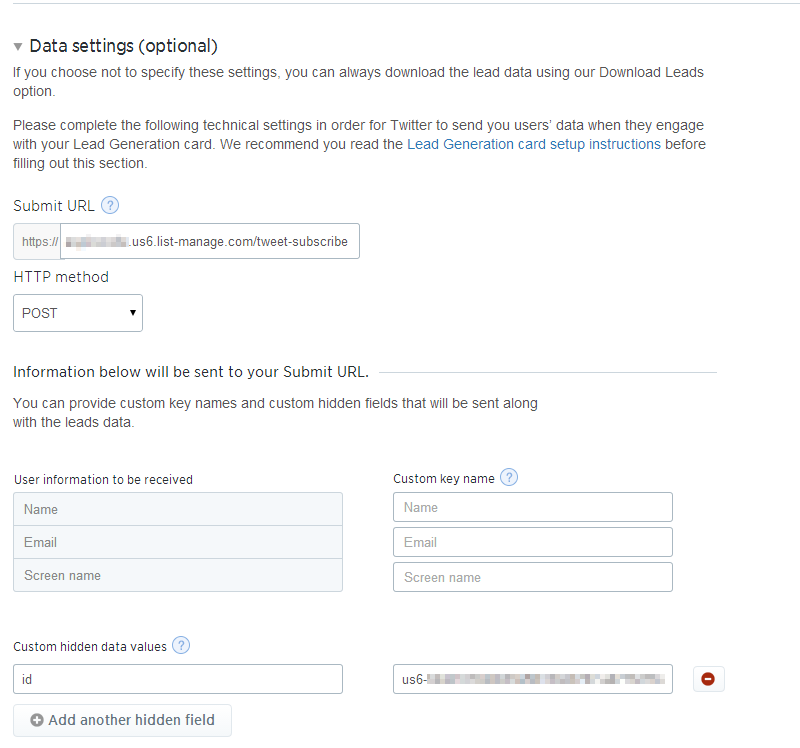800x748 pixels.
Task: Remove hidden field with red minus icon
Action: click(x=708, y=679)
